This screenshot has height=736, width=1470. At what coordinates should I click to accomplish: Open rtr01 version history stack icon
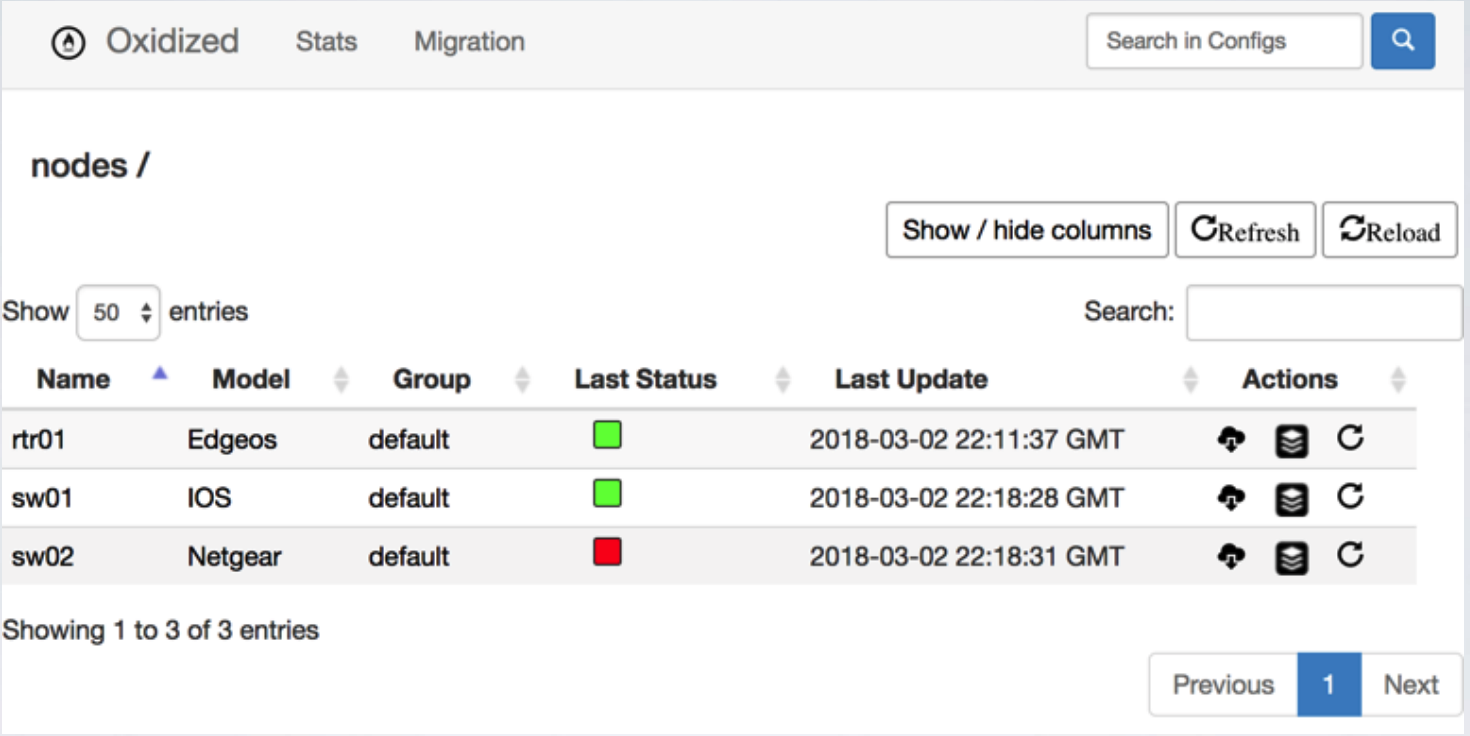pyautogui.click(x=1291, y=441)
